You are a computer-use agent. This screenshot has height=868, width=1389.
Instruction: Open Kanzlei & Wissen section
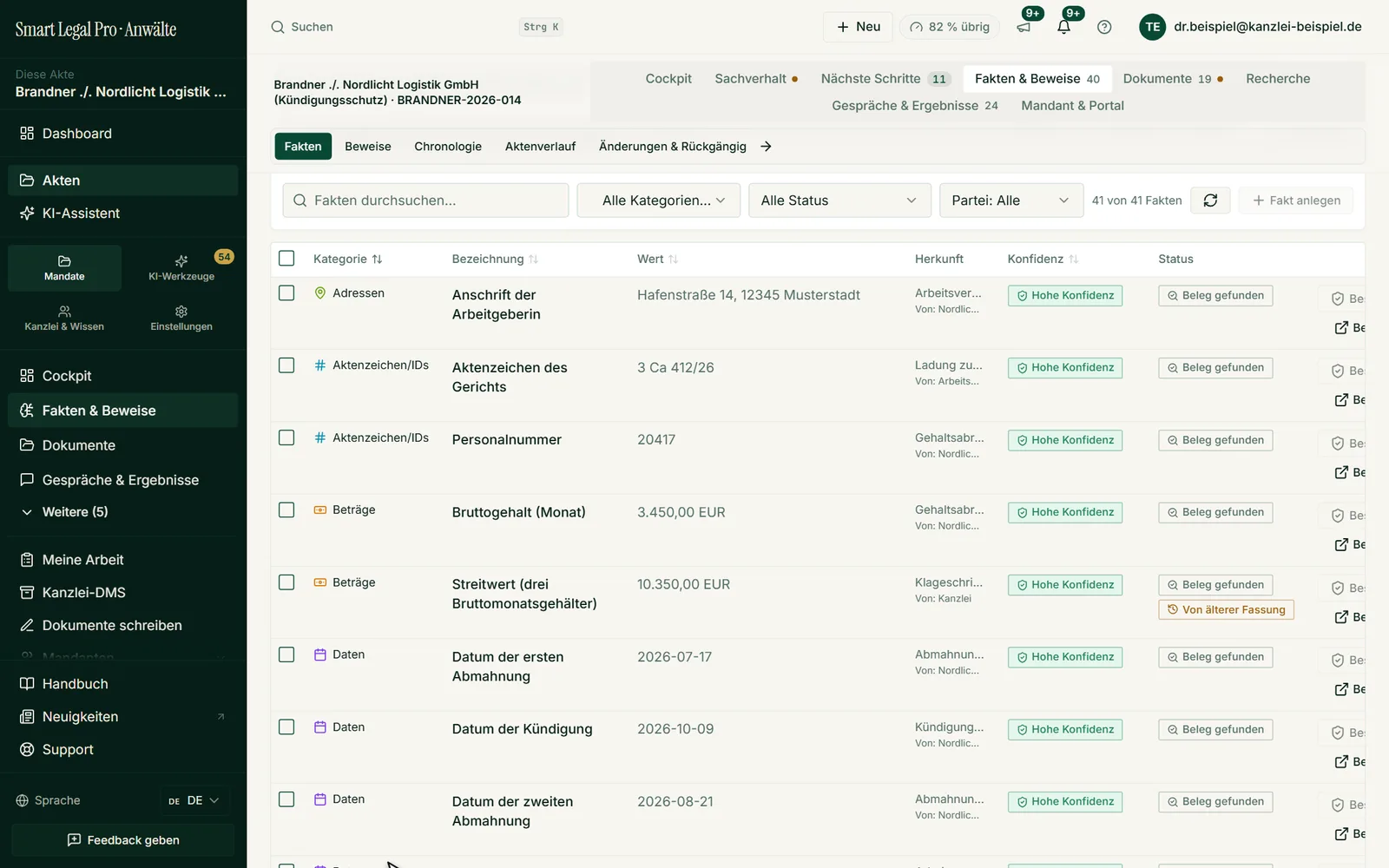point(64,318)
